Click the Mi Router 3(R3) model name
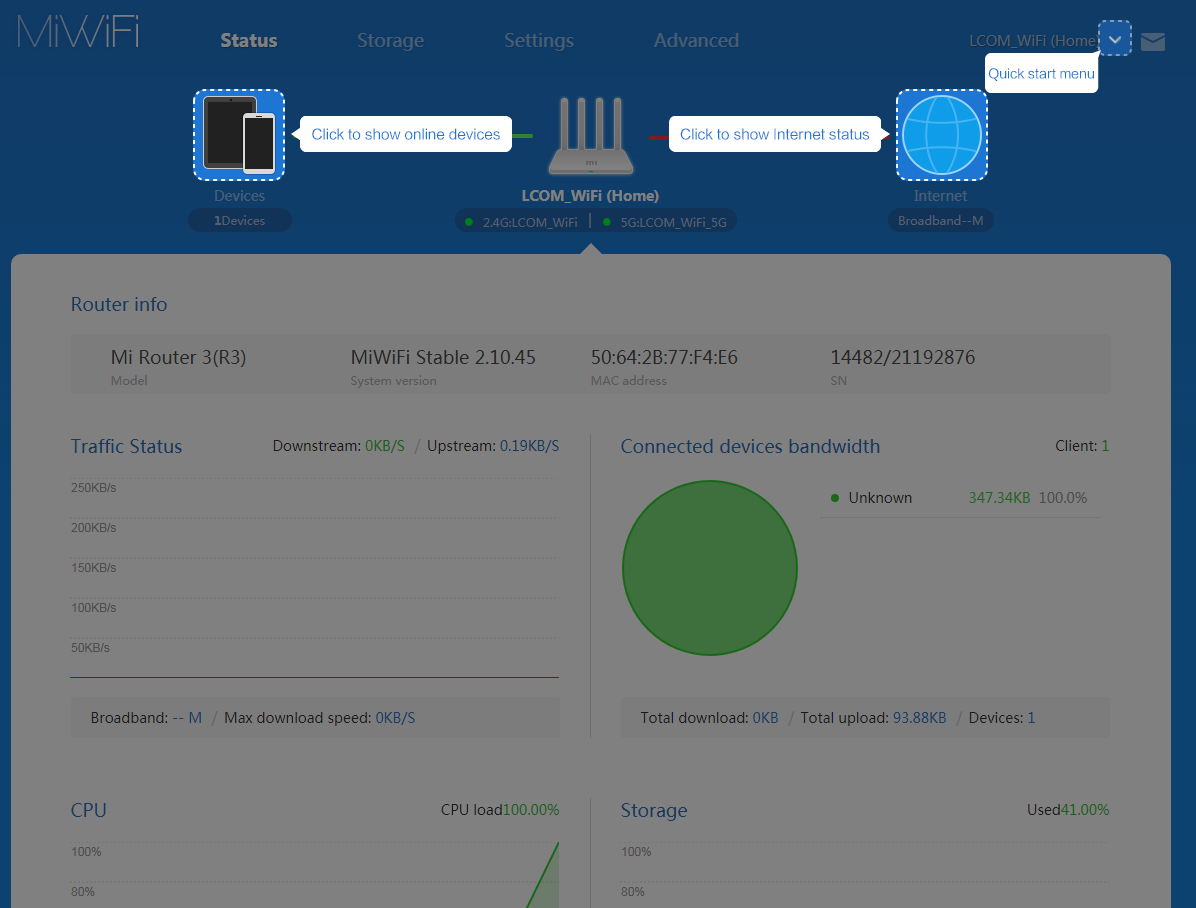The image size is (1196, 908). pos(178,357)
